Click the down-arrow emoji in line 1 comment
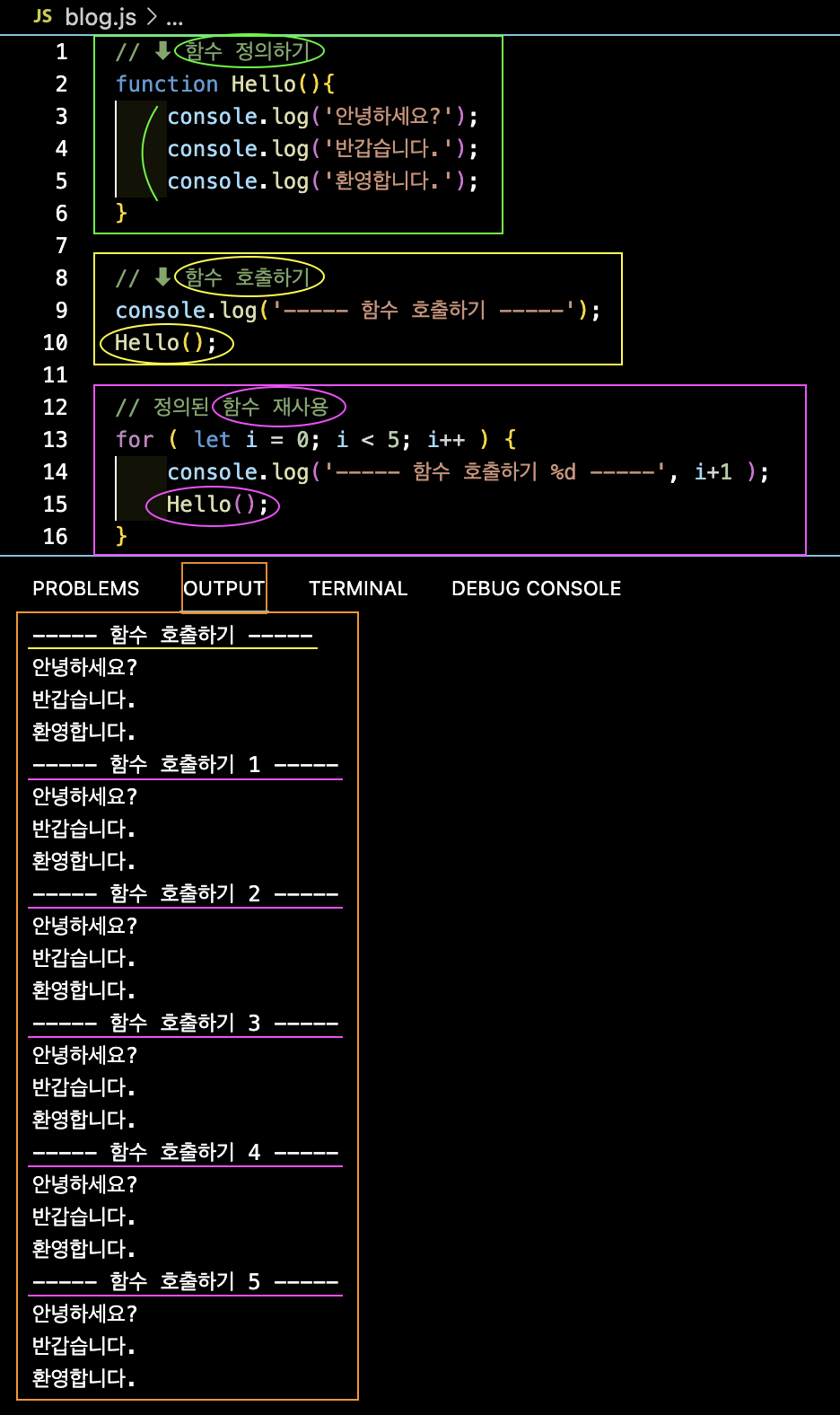Image resolution: width=840 pixels, height=1415 pixels. tap(162, 51)
